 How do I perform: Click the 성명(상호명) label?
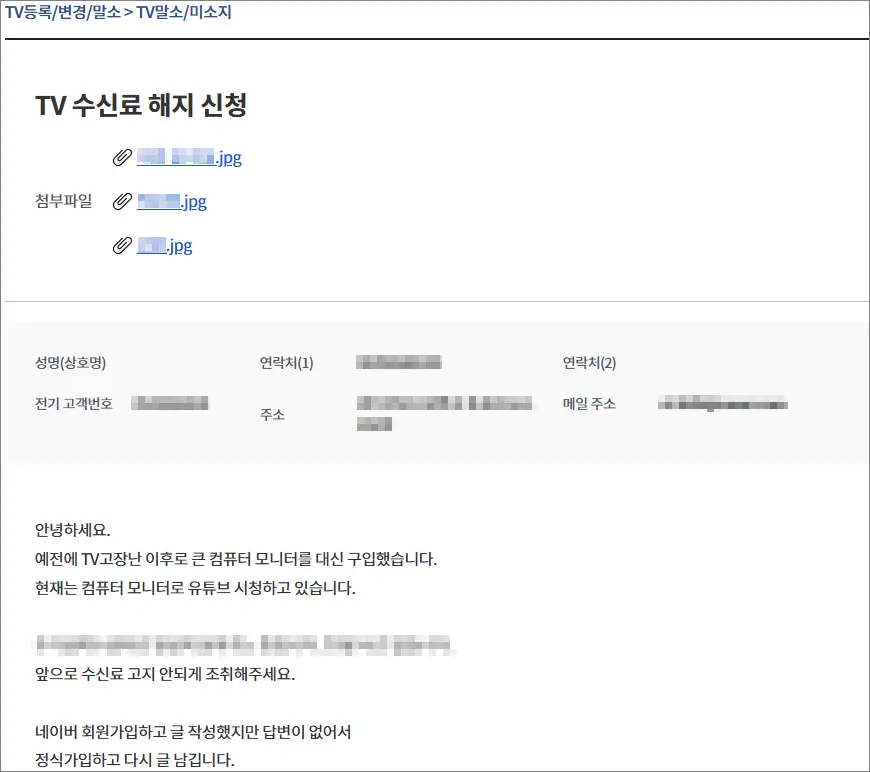[x=70, y=363]
